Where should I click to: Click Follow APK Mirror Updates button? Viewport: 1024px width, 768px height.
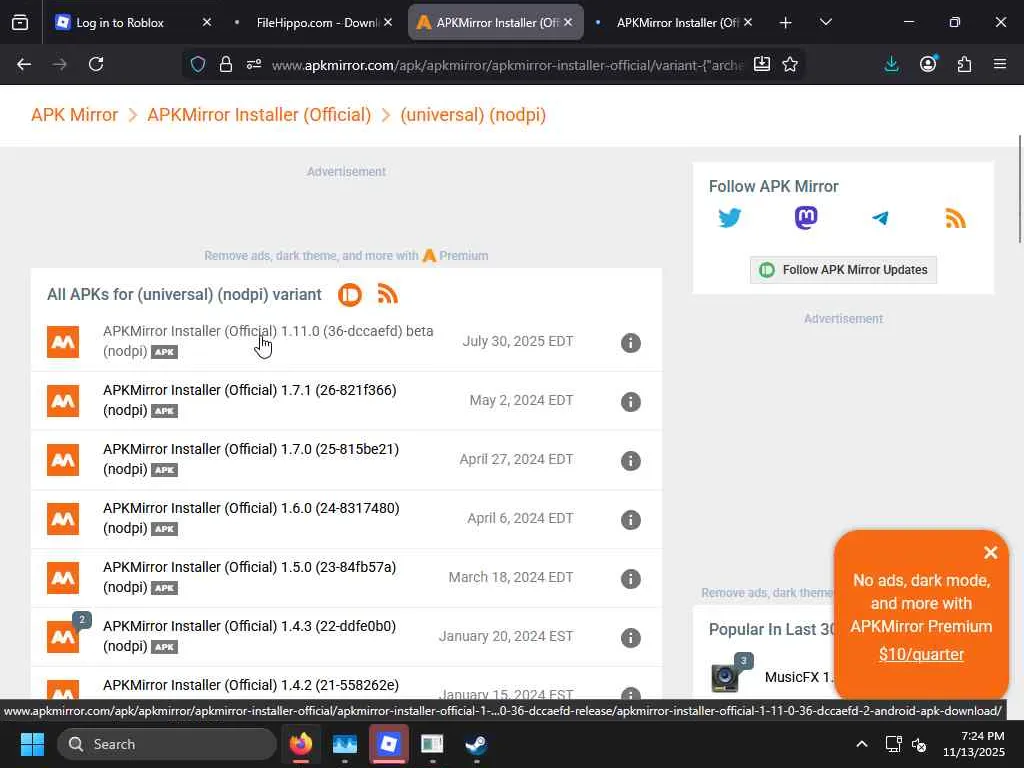[x=843, y=270]
